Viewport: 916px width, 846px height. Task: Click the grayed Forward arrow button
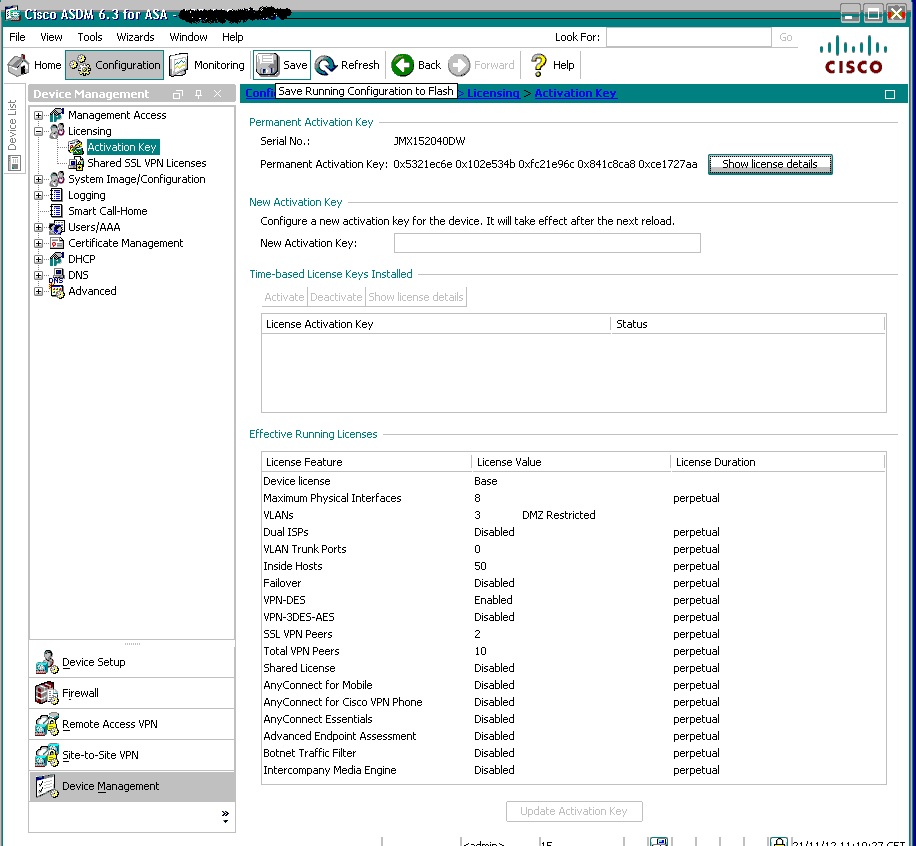[x=481, y=65]
